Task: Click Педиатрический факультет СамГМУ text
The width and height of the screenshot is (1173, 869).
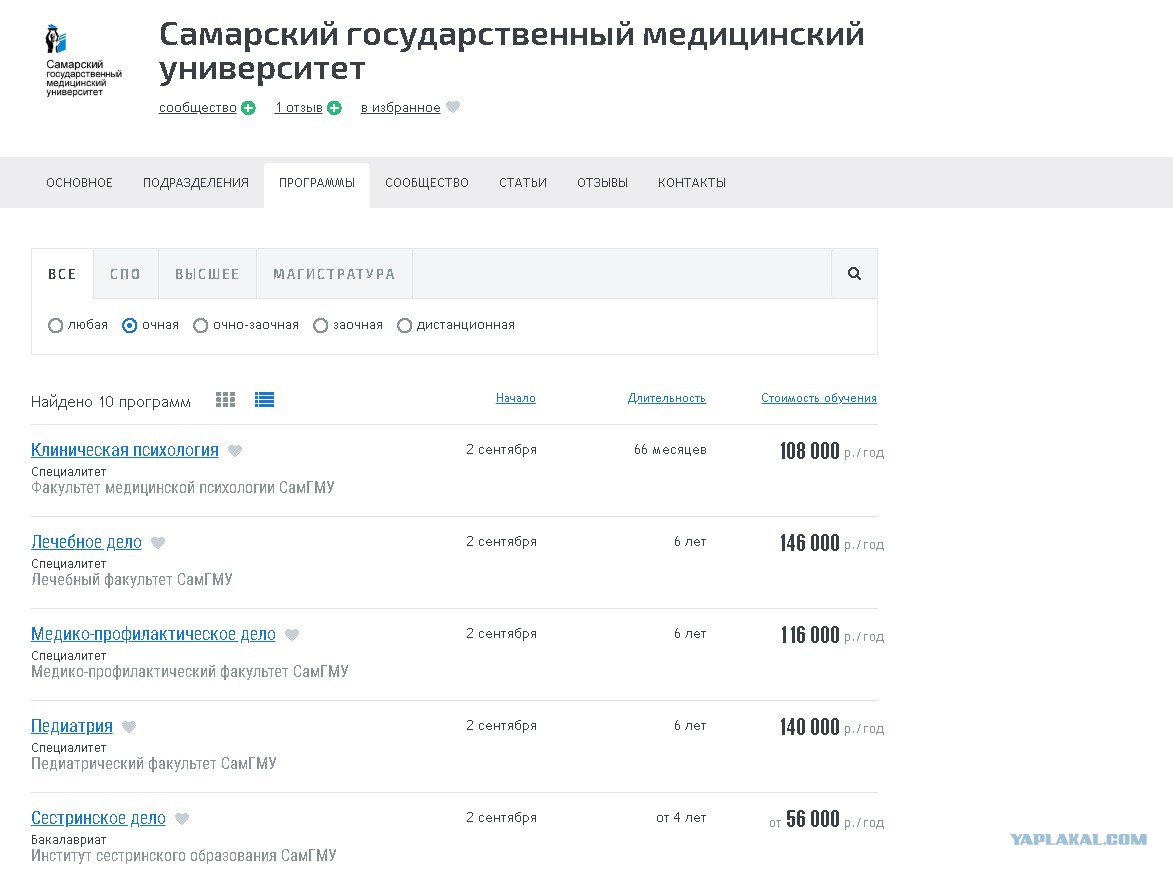Action: pos(153,764)
